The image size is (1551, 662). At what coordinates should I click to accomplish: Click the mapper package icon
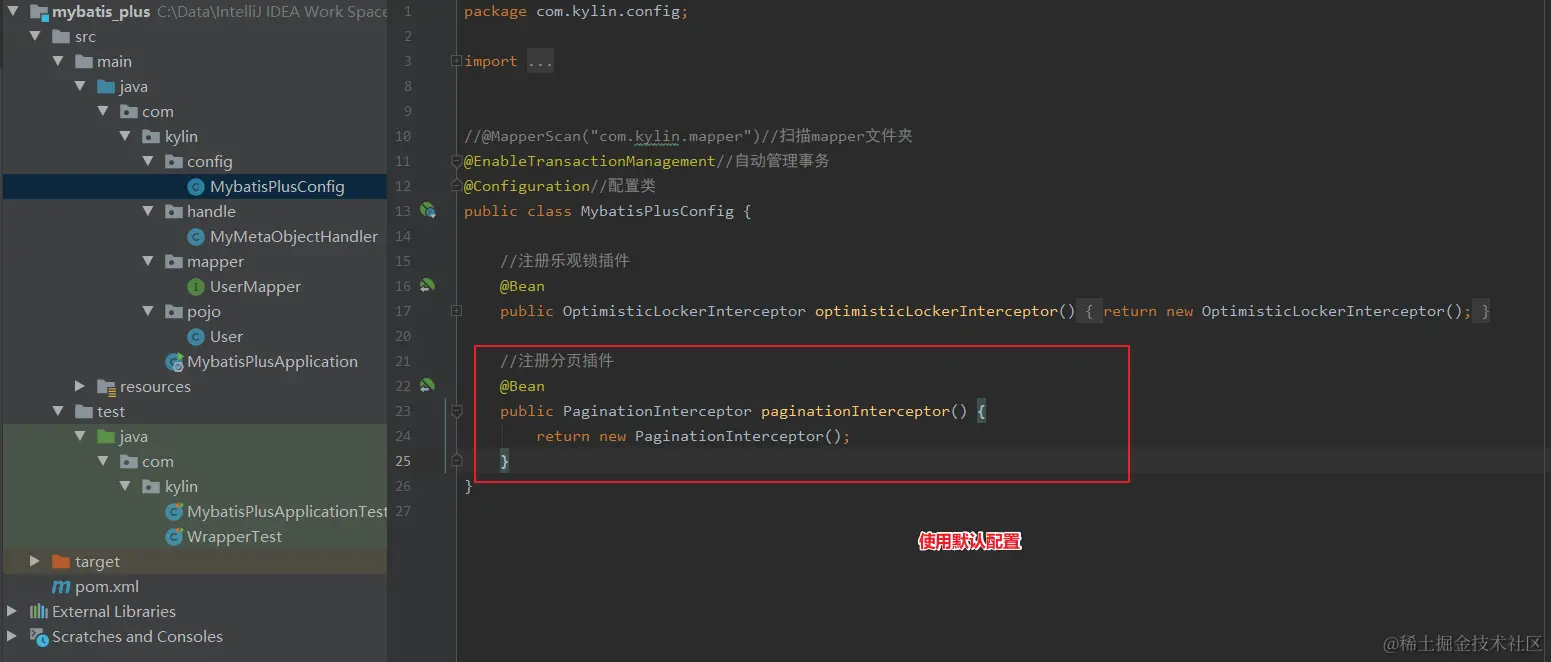(x=173, y=262)
